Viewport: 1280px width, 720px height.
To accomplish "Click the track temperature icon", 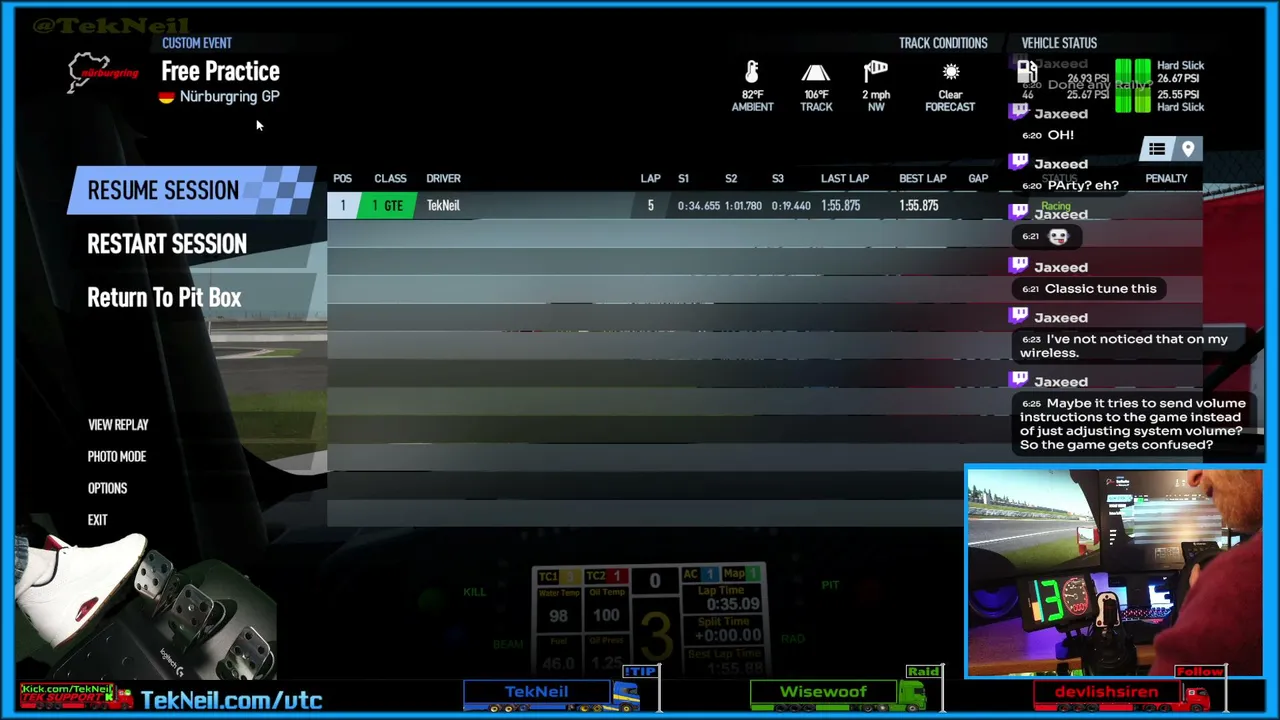I will 816,73.
